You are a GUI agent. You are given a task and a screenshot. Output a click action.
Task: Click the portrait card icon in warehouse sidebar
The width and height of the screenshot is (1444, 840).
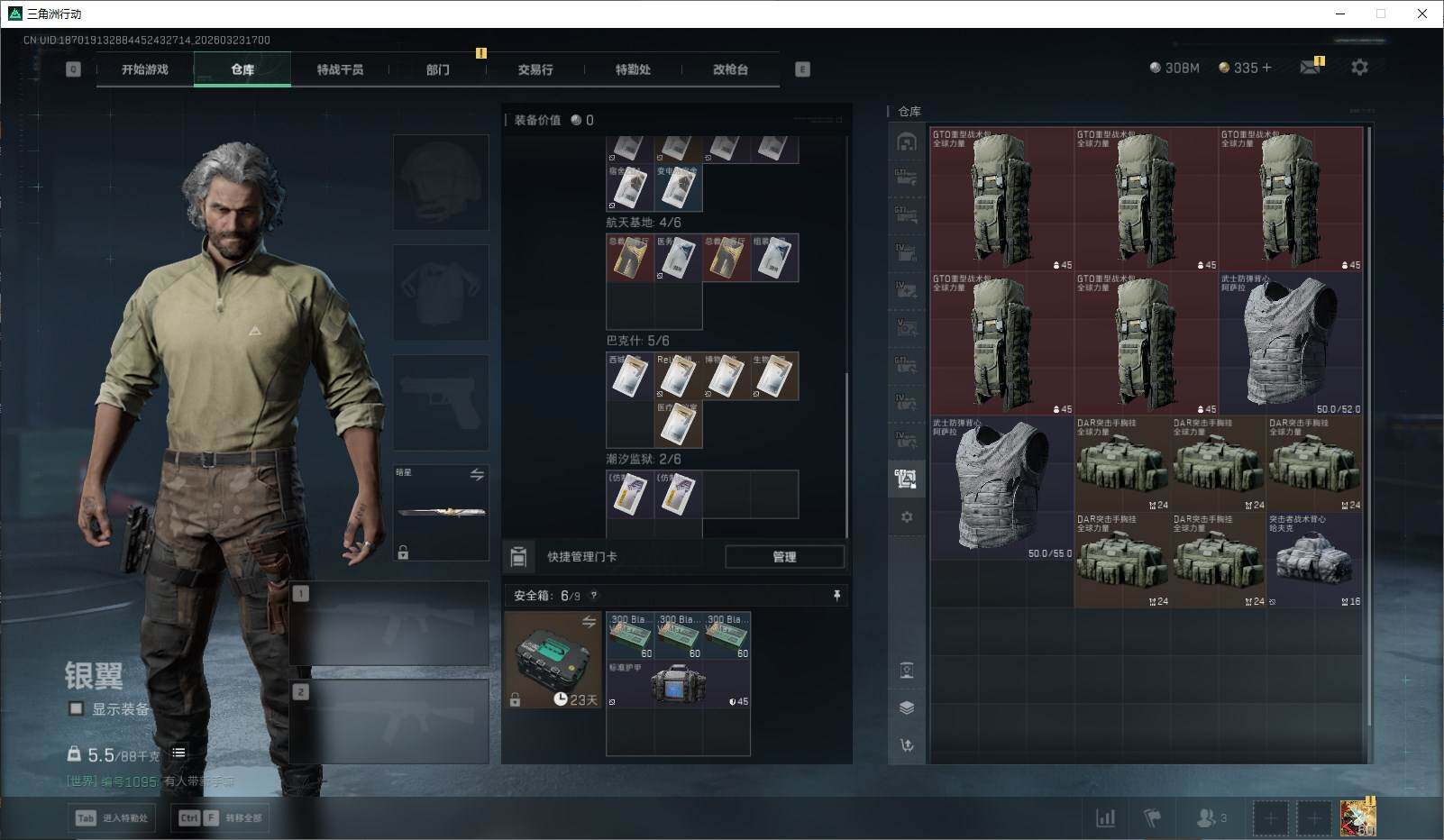point(907,671)
